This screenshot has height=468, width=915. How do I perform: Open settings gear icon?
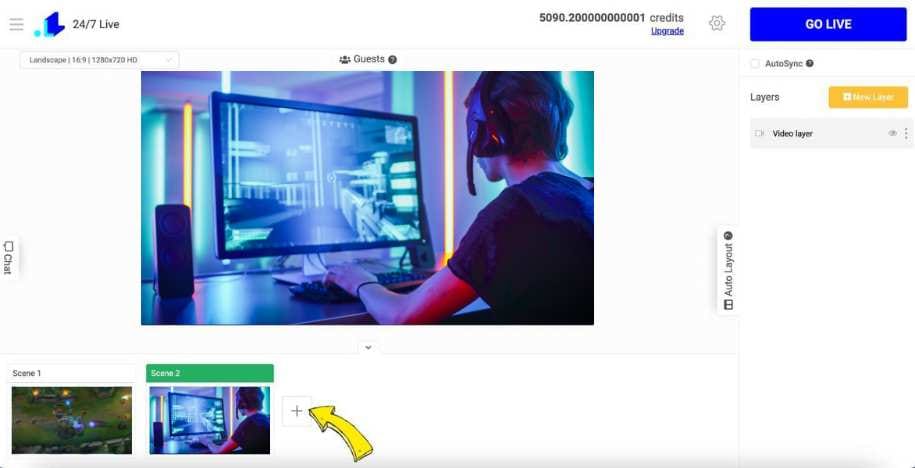[717, 23]
